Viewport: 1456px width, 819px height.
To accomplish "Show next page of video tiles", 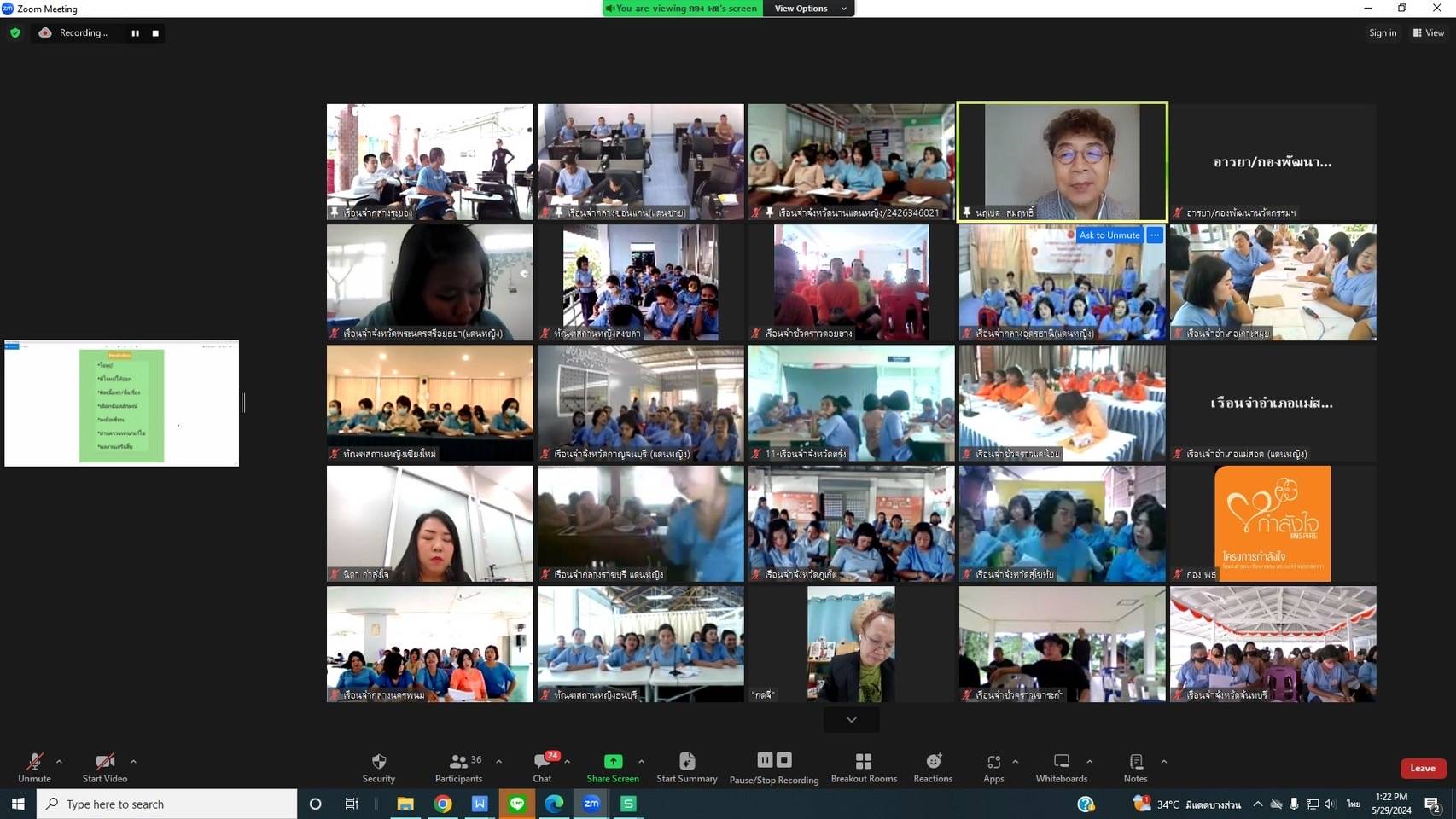I will pyautogui.click(x=851, y=719).
